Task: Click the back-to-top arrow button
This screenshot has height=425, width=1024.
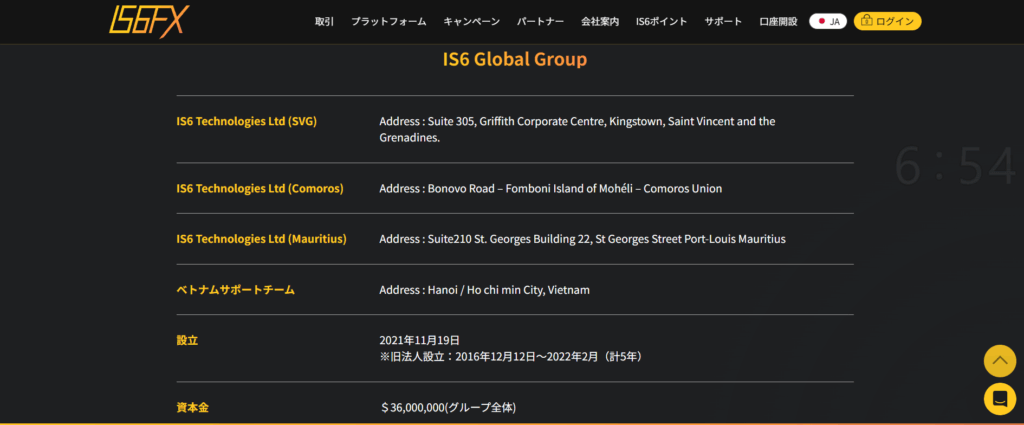Action: point(1000,360)
